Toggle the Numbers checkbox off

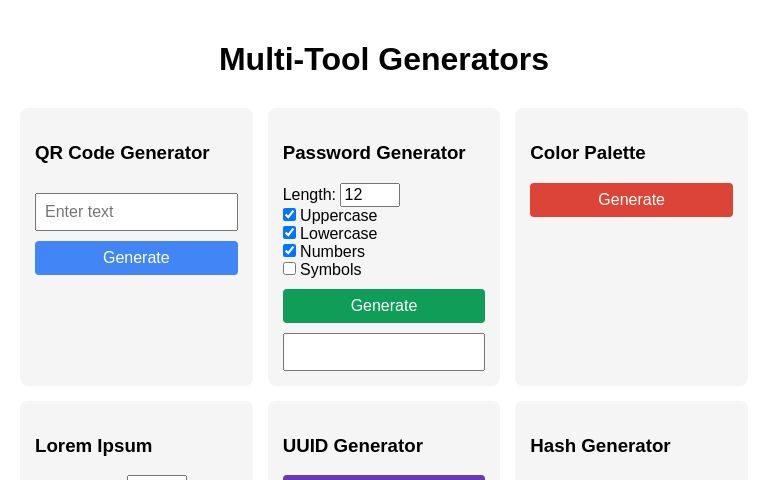[289, 251]
